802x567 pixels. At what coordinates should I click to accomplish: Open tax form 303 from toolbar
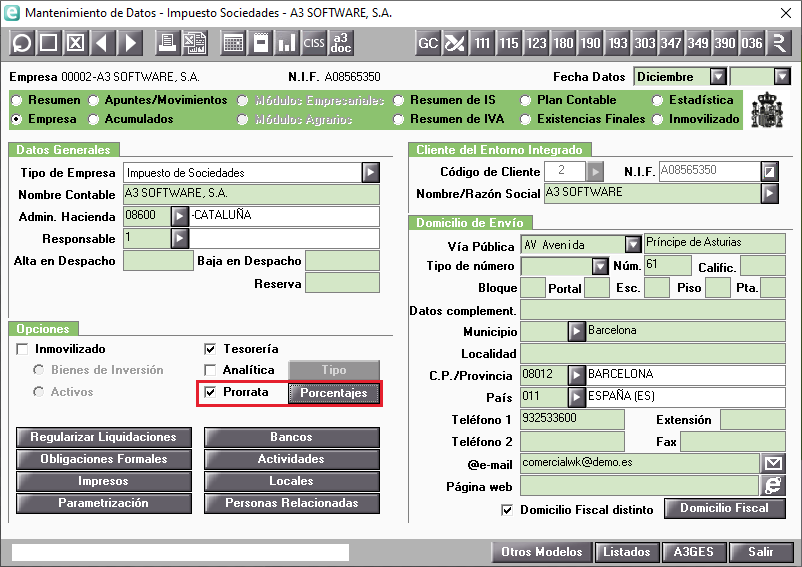tap(644, 43)
